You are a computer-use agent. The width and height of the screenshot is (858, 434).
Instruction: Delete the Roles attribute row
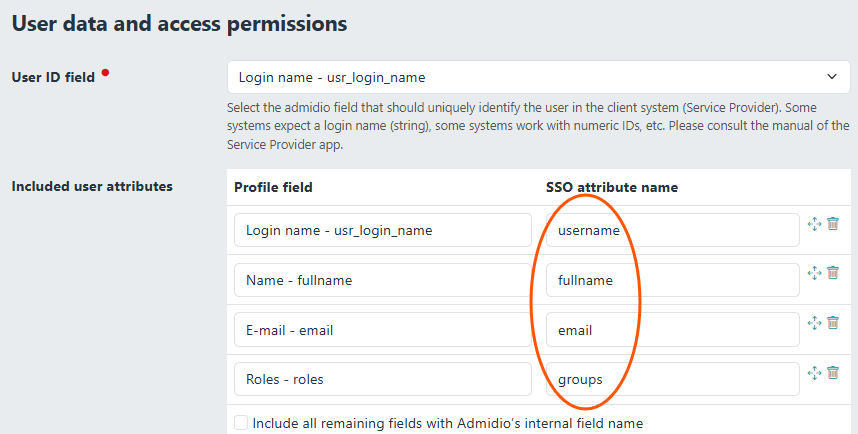click(833, 373)
